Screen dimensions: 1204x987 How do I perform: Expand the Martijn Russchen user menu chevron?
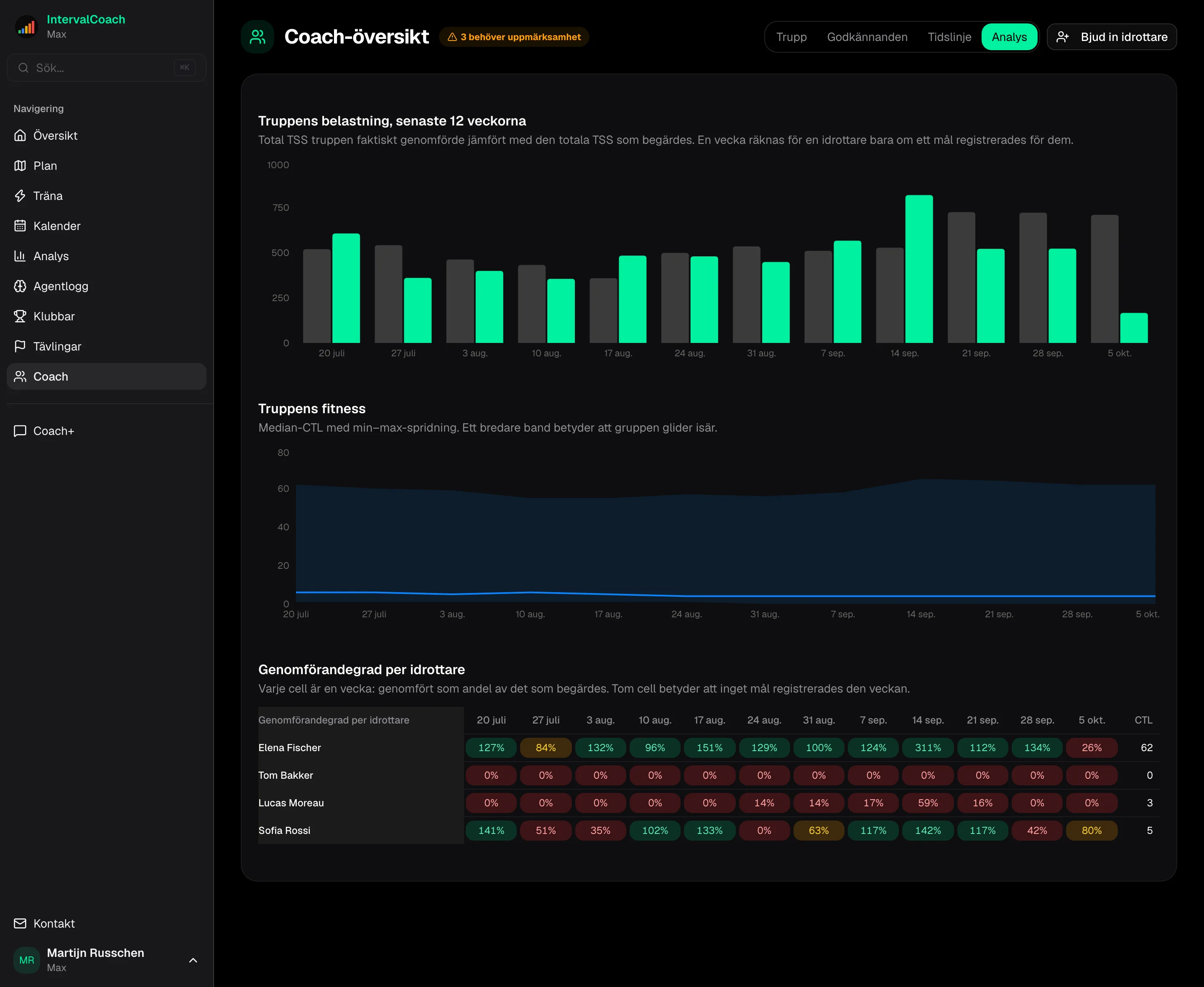click(x=193, y=960)
